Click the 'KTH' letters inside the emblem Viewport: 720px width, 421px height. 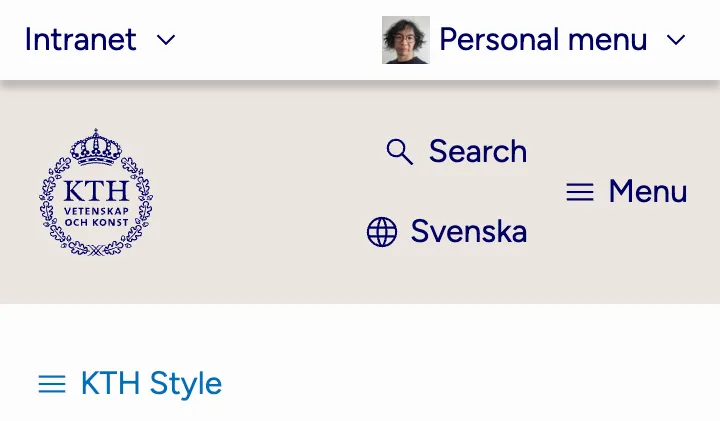click(x=96, y=191)
